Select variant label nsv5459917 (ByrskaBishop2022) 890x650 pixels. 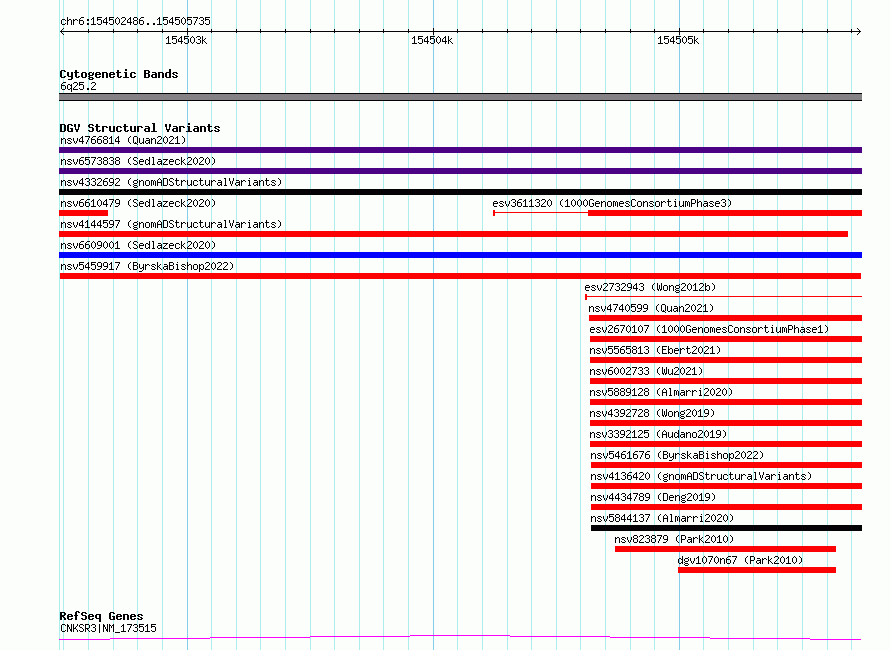click(x=147, y=266)
